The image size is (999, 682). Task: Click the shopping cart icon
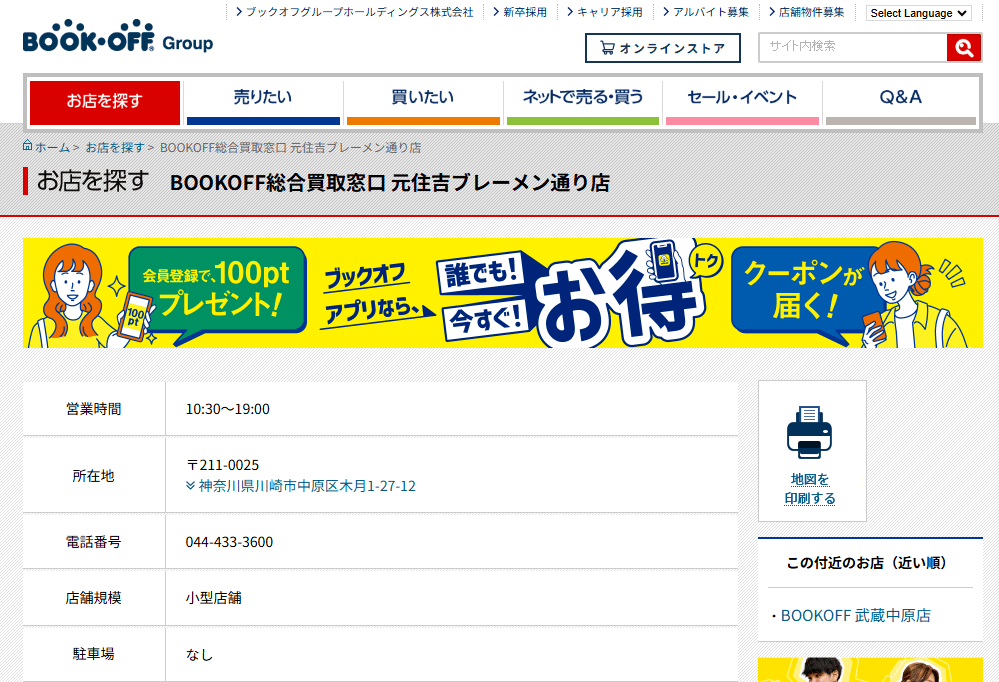607,48
